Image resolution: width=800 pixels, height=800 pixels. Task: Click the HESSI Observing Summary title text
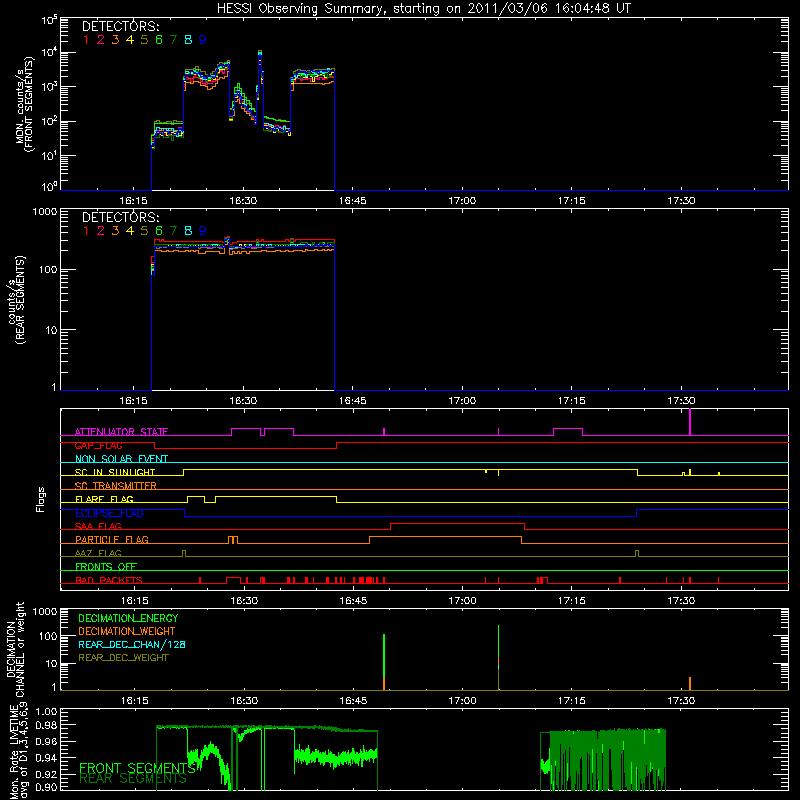(423, 8)
